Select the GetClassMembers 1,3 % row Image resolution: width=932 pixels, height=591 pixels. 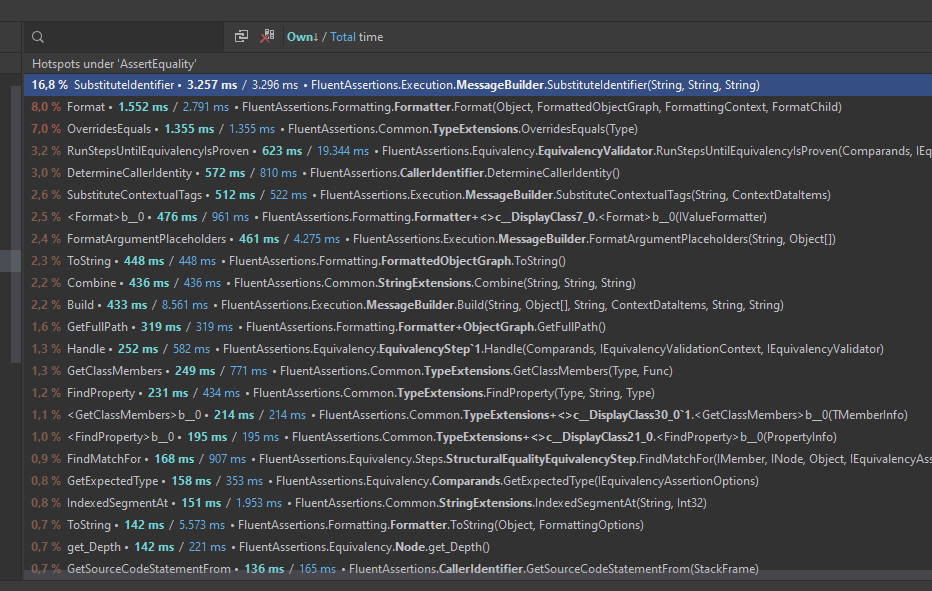coord(478,371)
